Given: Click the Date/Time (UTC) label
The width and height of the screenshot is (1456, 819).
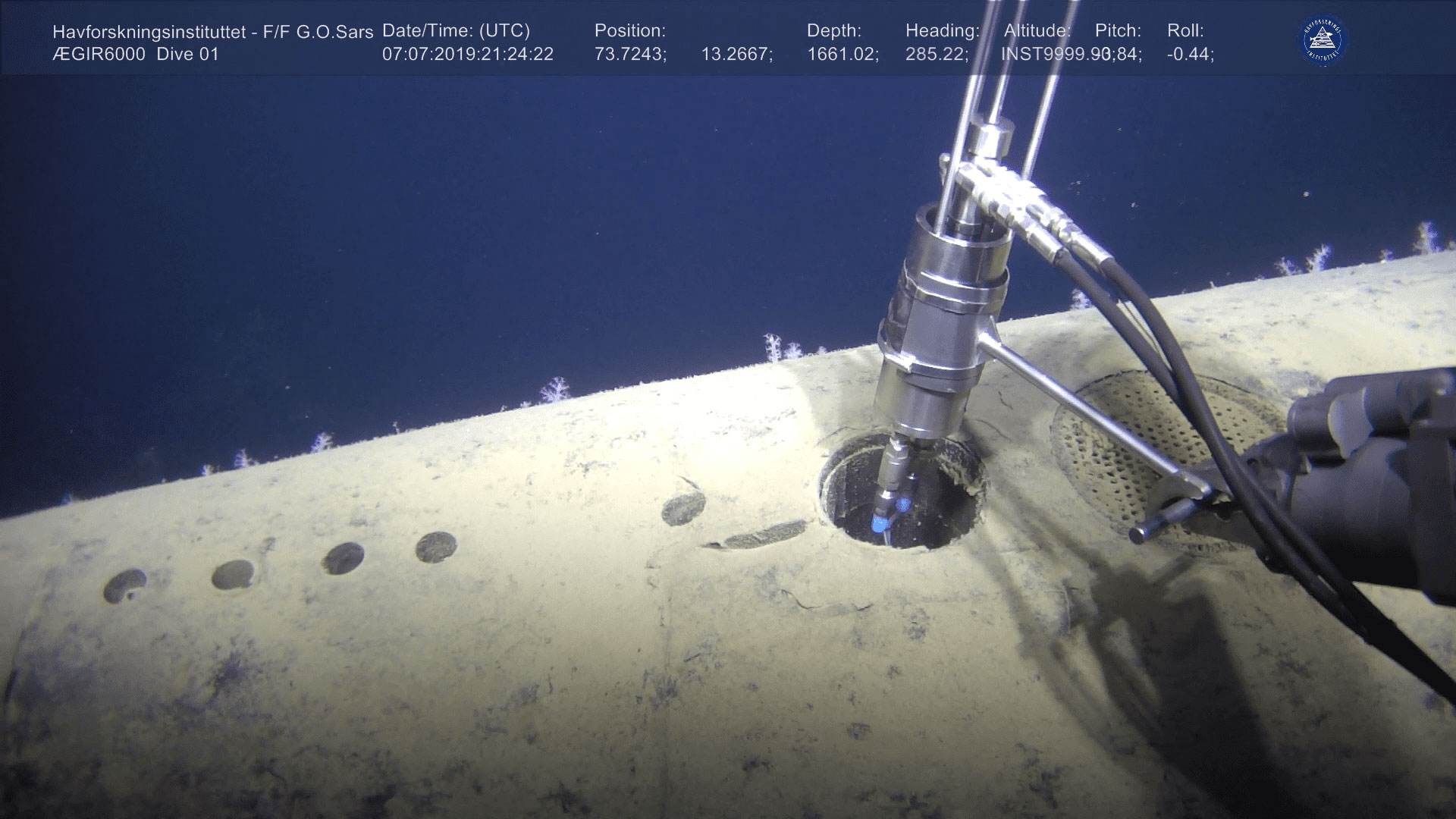Looking at the screenshot, I should pos(456,31).
